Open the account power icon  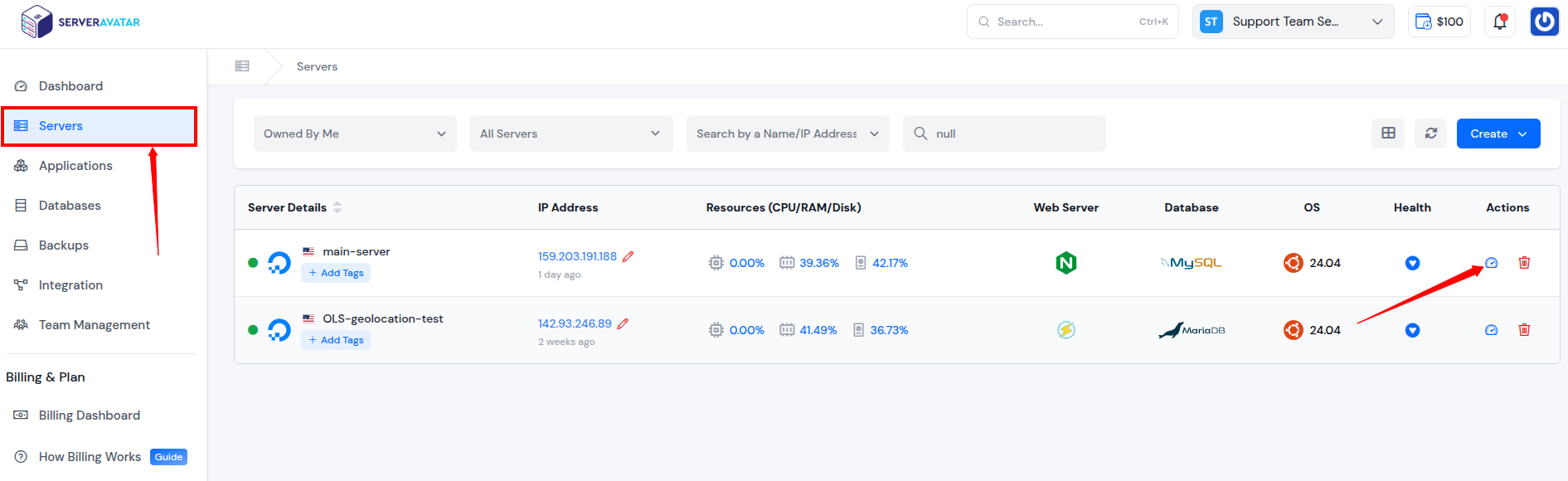pyautogui.click(x=1544, y=22)
